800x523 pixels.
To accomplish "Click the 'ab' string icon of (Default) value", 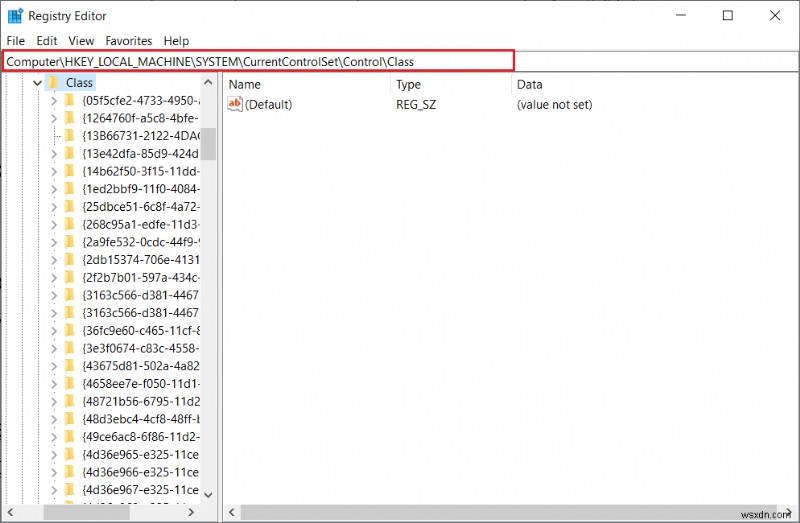I will point(235,104).
